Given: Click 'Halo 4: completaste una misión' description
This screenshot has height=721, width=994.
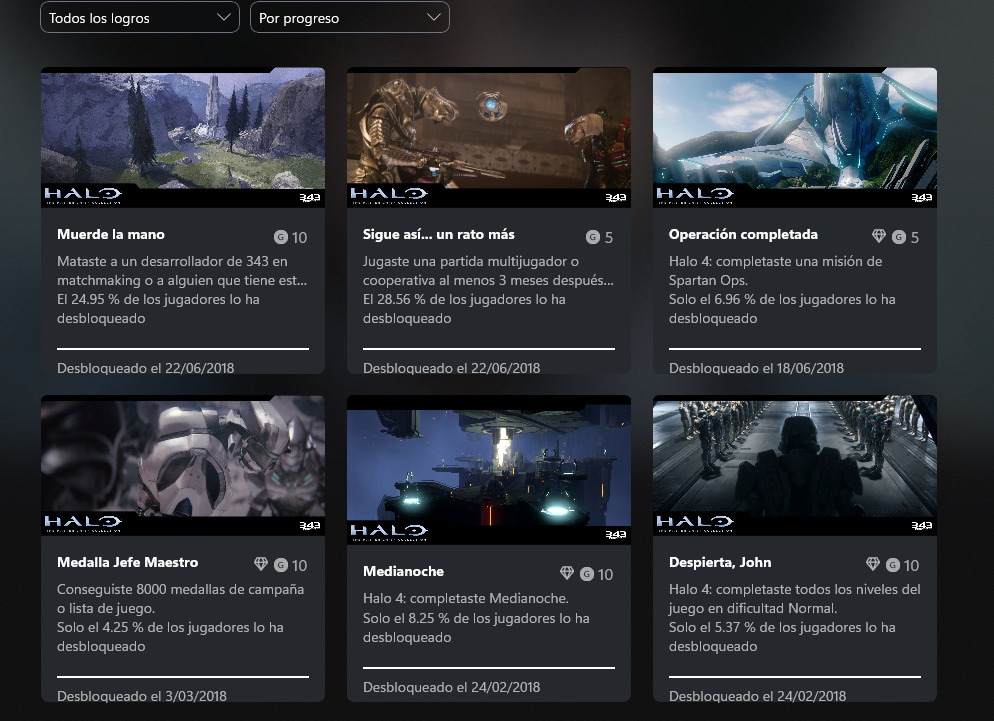Looking at the screenshot, I should click(x=775, y=271).
